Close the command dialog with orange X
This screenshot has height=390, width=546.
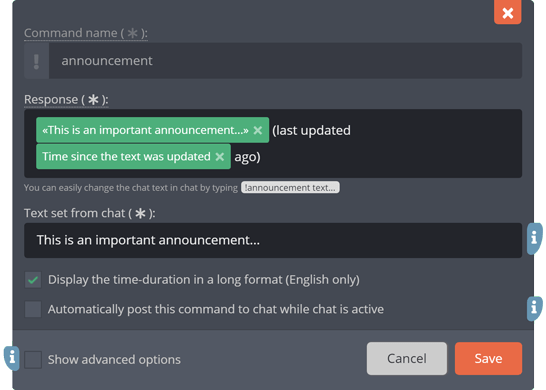coord(507,13)
